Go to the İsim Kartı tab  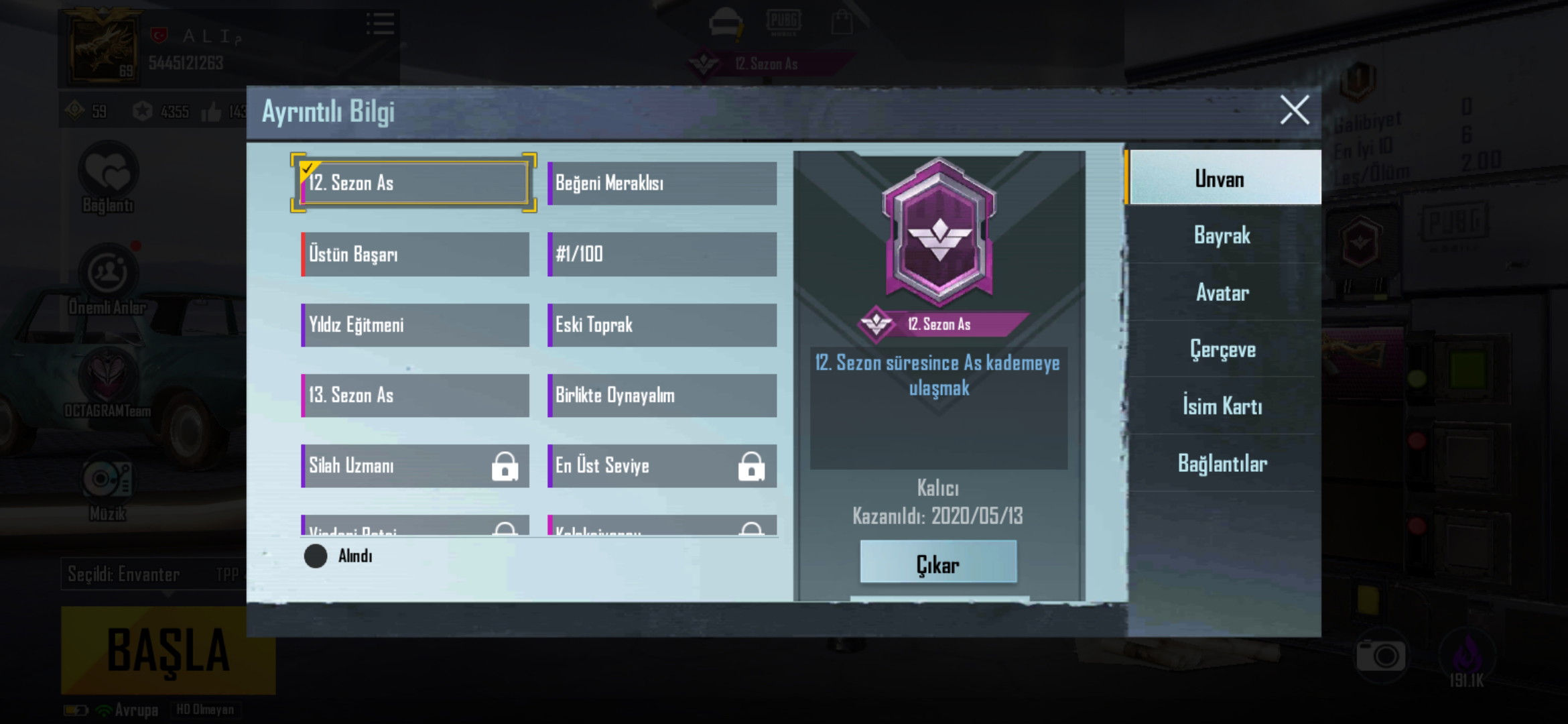[1222, 406]
